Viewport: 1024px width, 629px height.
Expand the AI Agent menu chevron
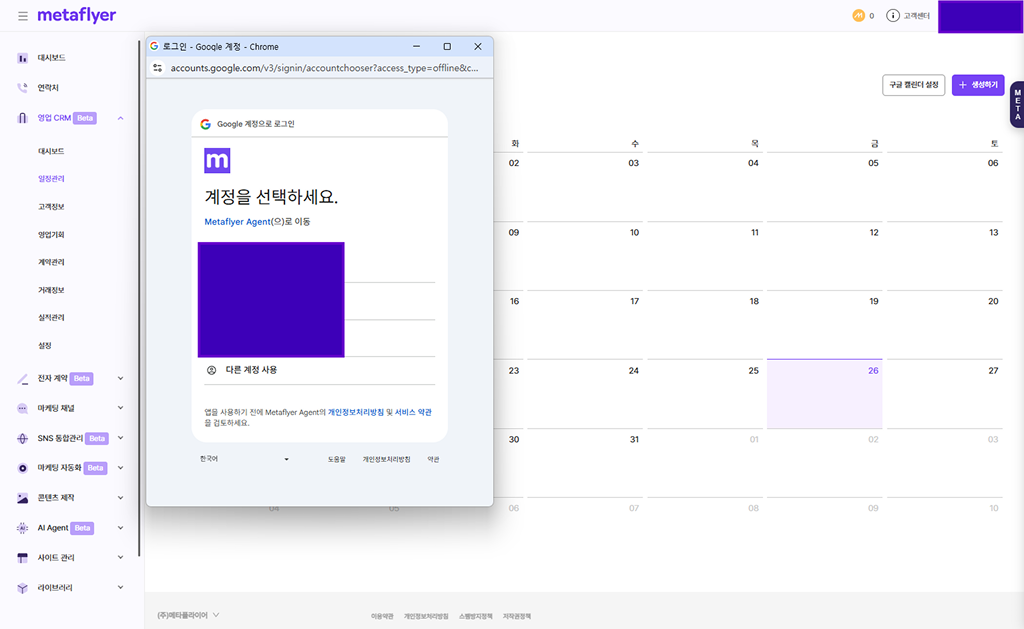click(121, 528)
